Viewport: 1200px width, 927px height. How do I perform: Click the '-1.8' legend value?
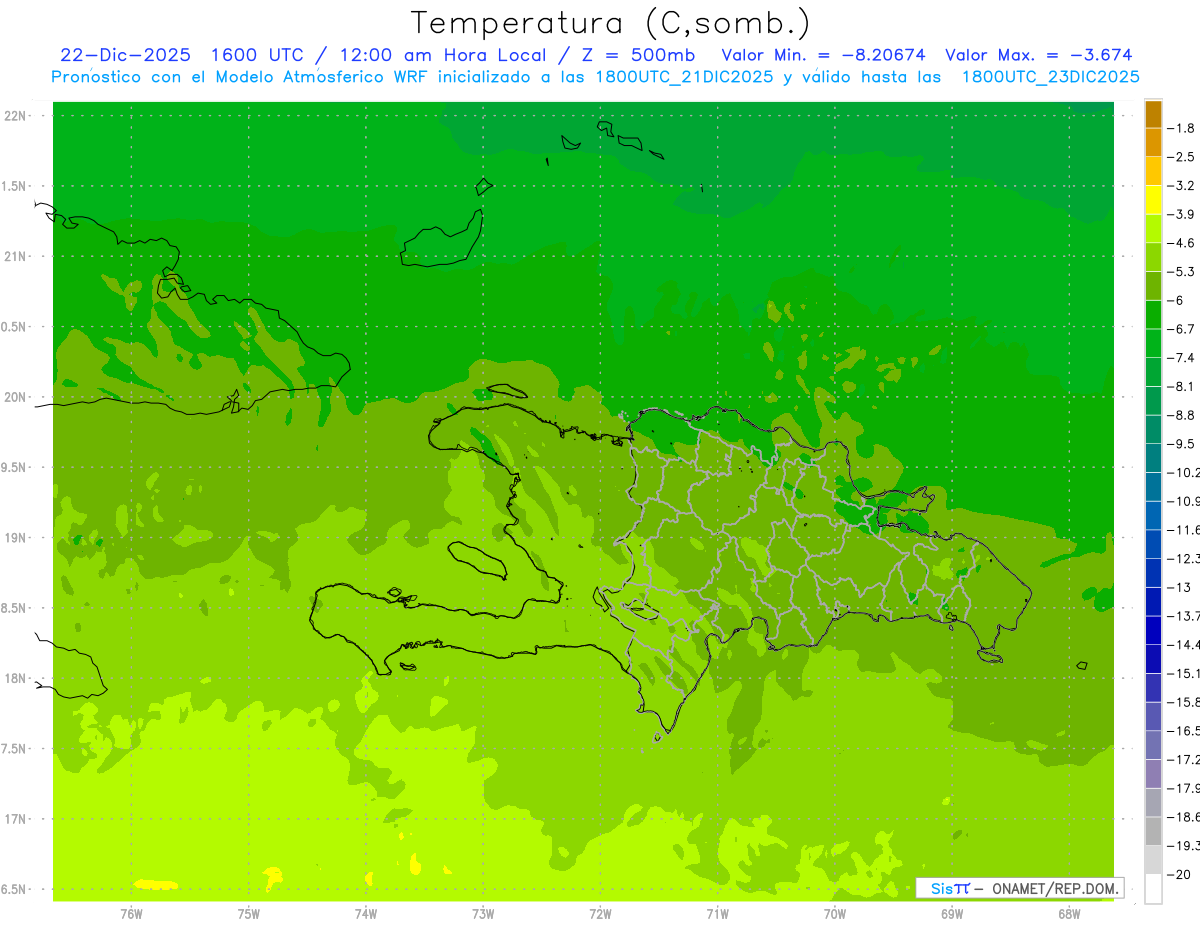[x=1181, y=128]
